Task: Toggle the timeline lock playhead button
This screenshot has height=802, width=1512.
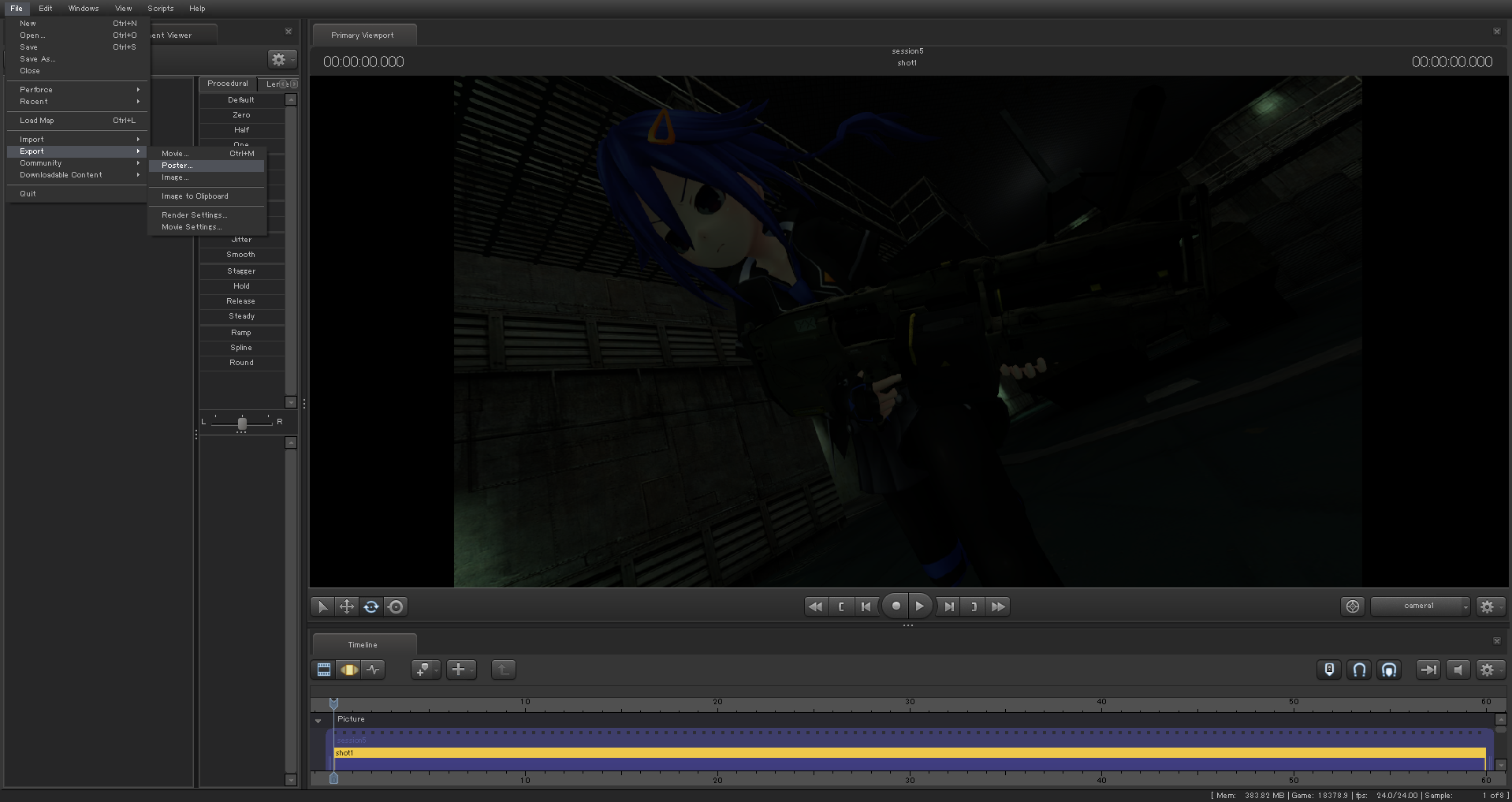Action: 1329,670
